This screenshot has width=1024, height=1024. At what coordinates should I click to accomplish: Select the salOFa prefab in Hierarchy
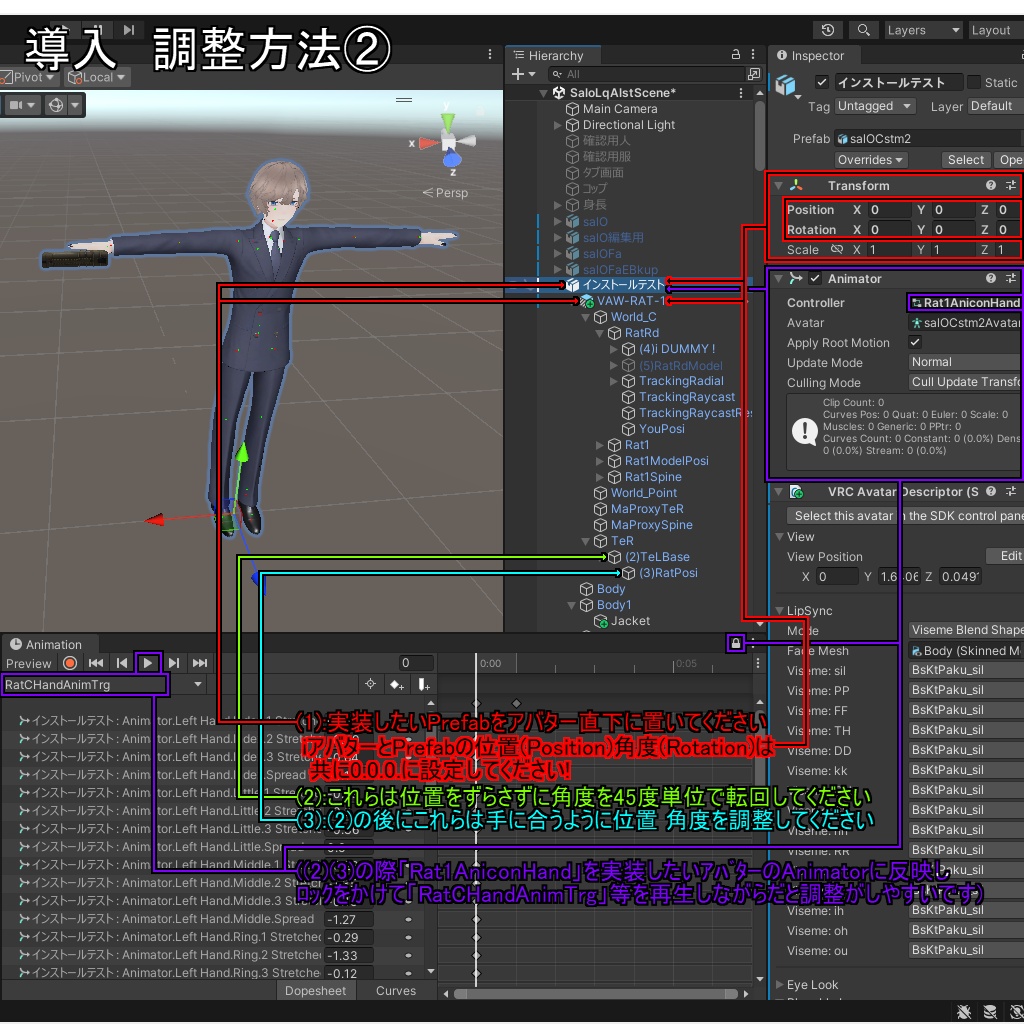coord(602,253)
